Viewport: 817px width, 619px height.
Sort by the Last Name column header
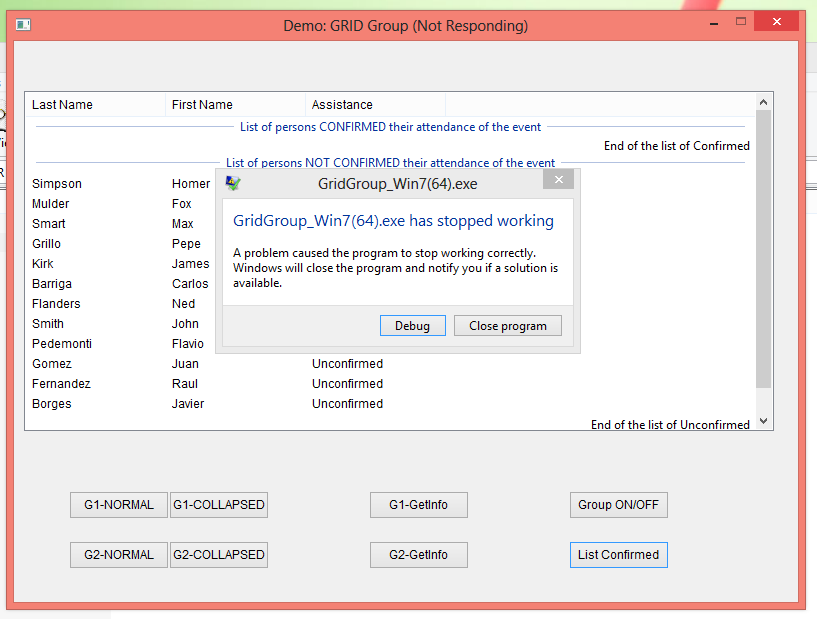(95, 105)
